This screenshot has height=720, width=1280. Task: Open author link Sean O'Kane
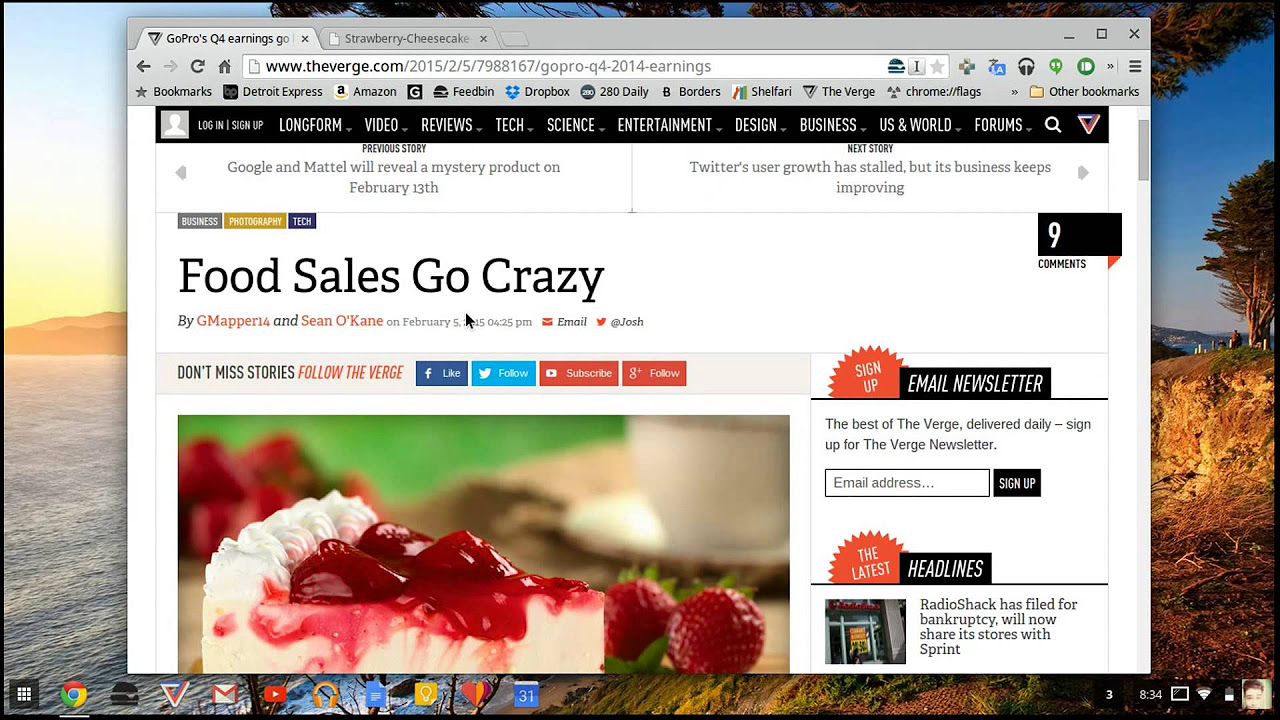(x=342, y=321)
